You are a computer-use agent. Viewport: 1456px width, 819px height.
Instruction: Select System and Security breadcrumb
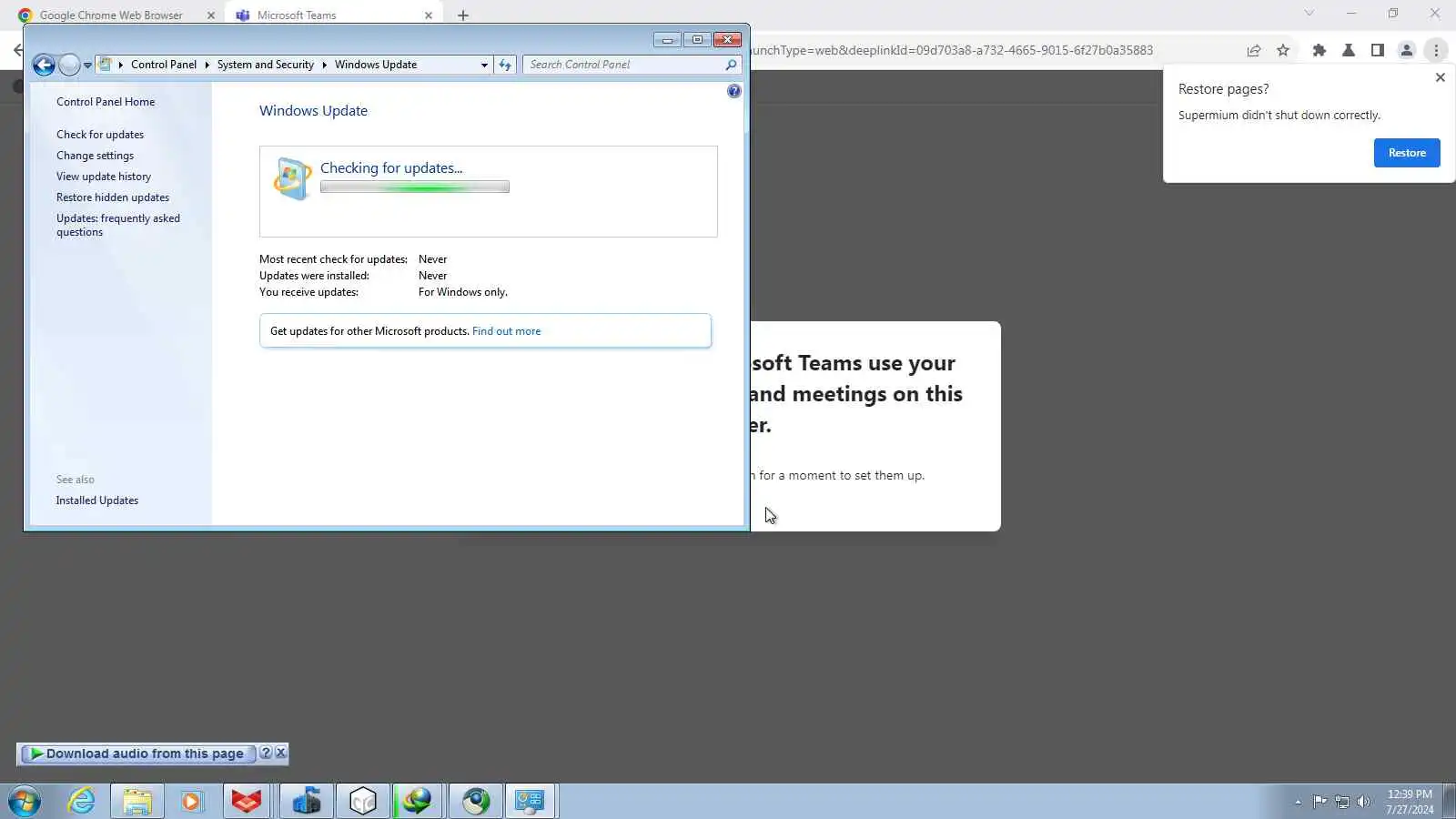pos(266,65)
